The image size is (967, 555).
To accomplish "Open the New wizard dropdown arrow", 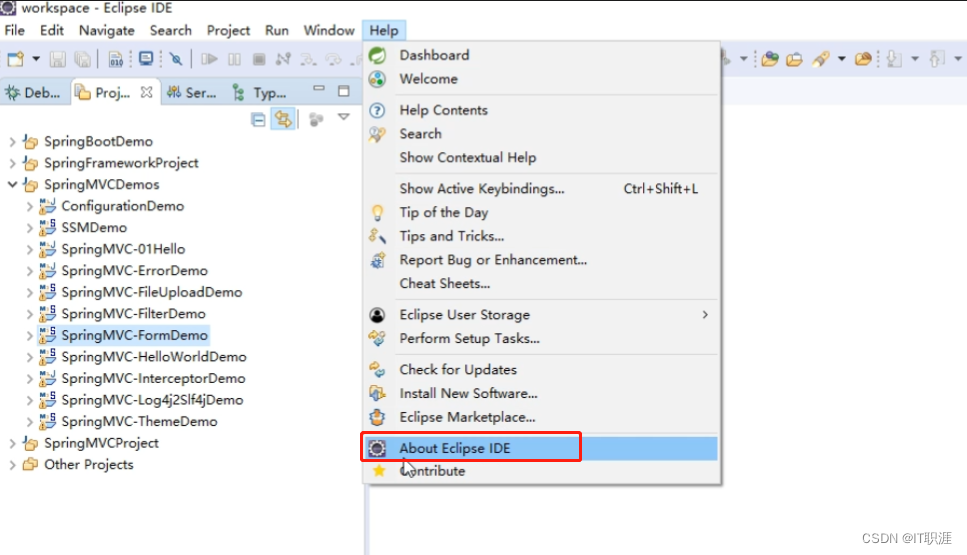I will tap(36, 59).
